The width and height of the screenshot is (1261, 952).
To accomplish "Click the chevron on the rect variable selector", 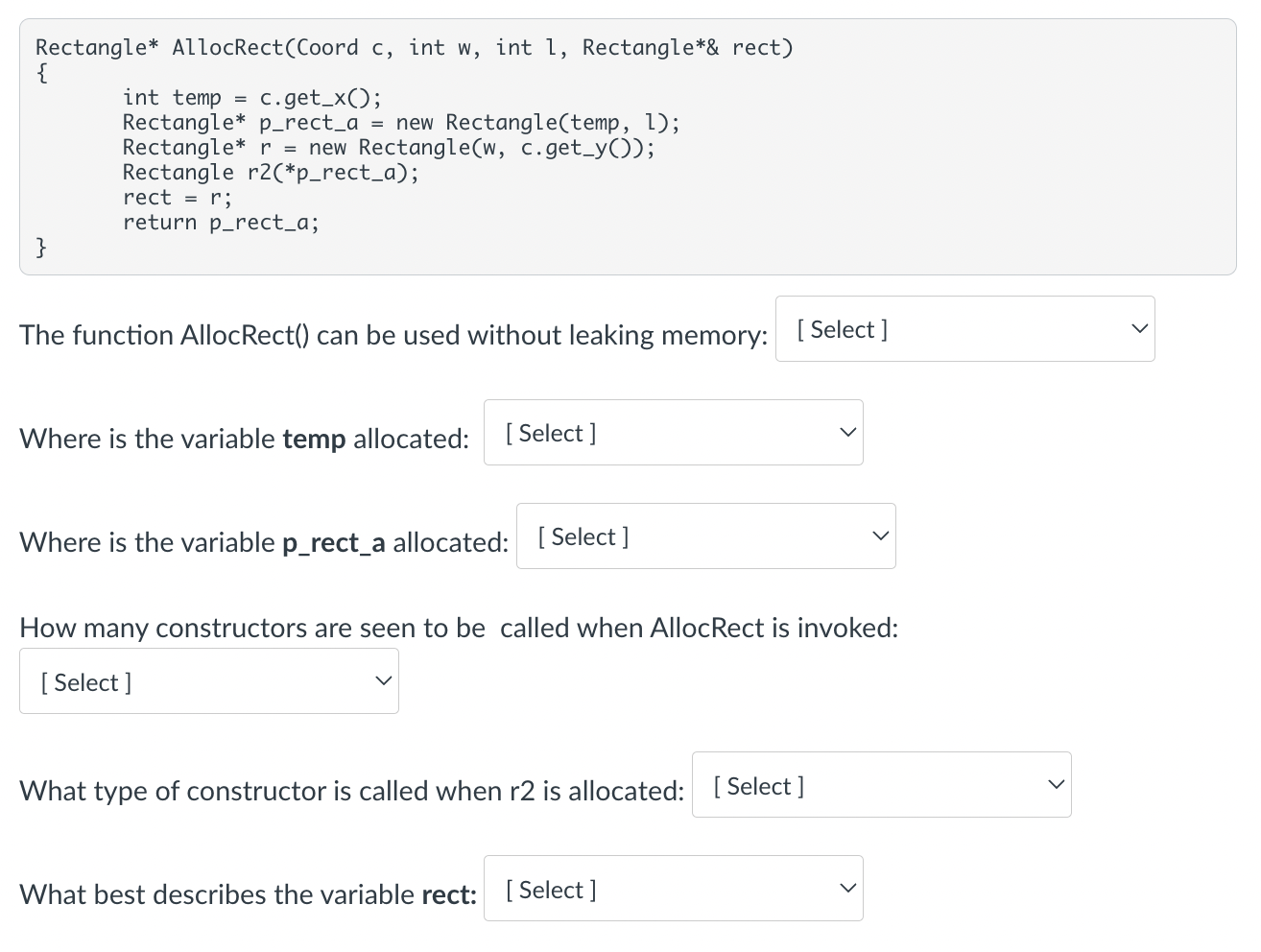I will tap(847, 888).
